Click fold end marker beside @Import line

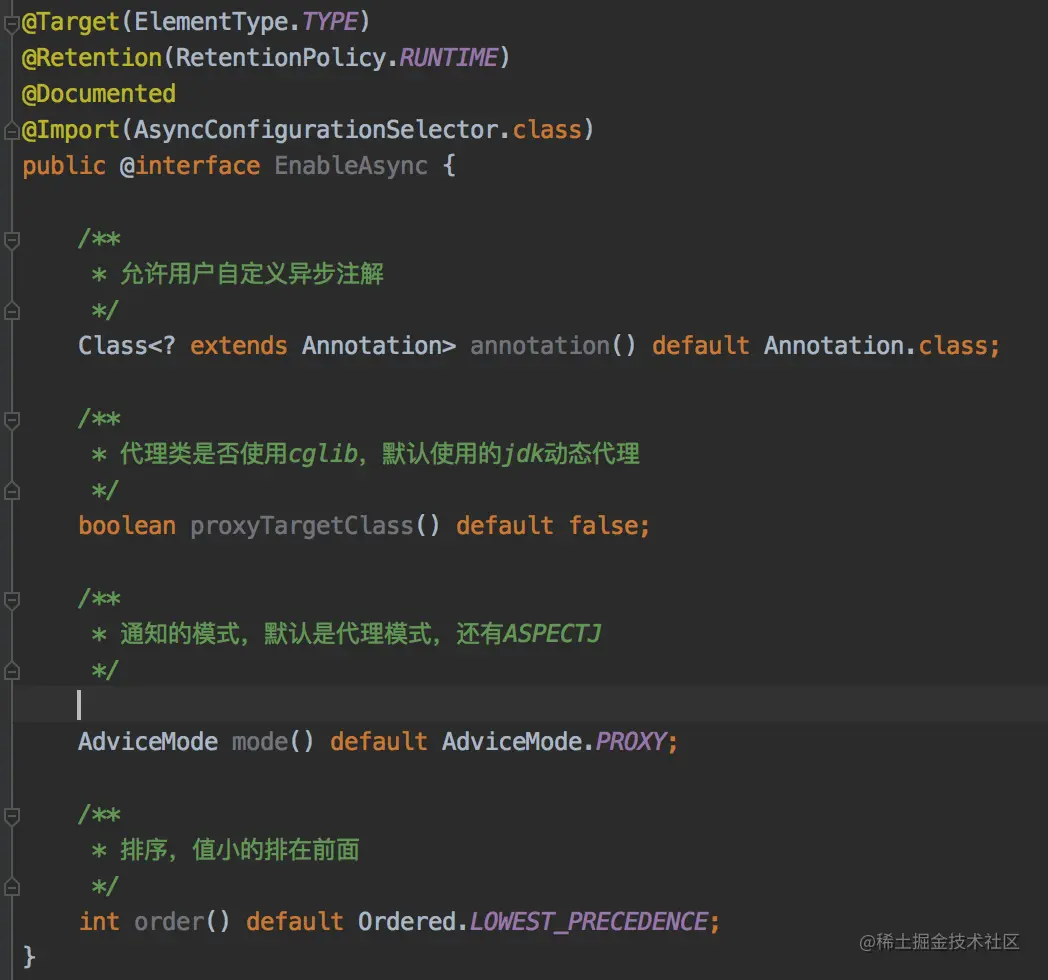point(11,132)
